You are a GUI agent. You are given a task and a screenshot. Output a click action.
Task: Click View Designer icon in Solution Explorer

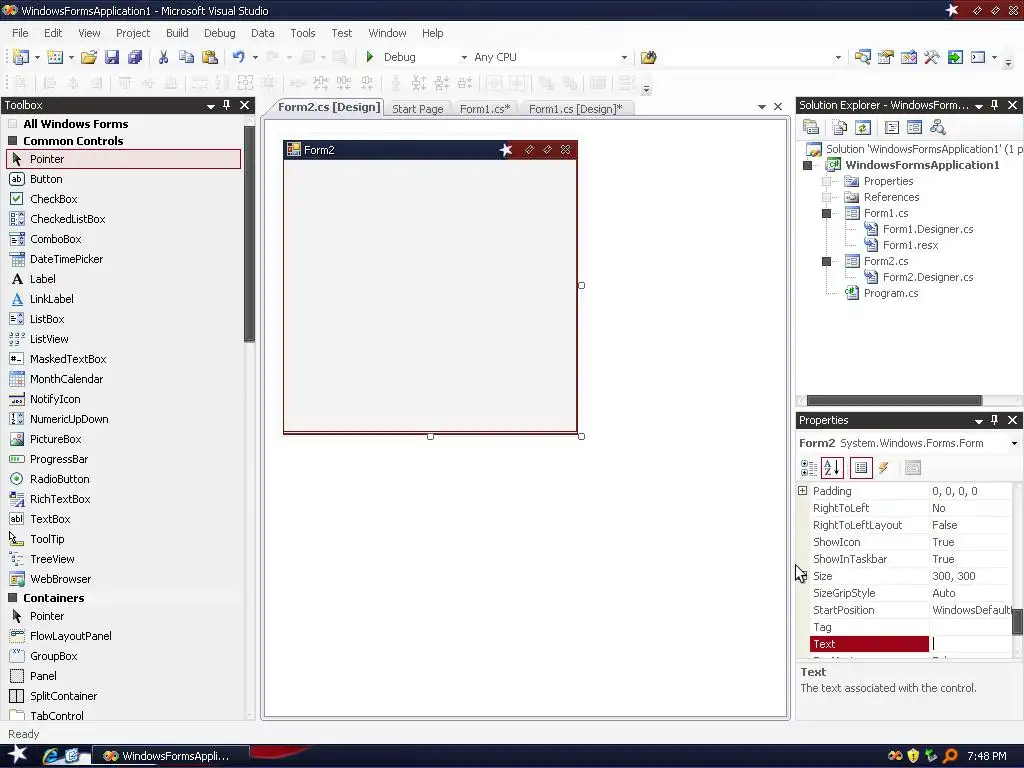pyautogui.click(x=914, y=127)
